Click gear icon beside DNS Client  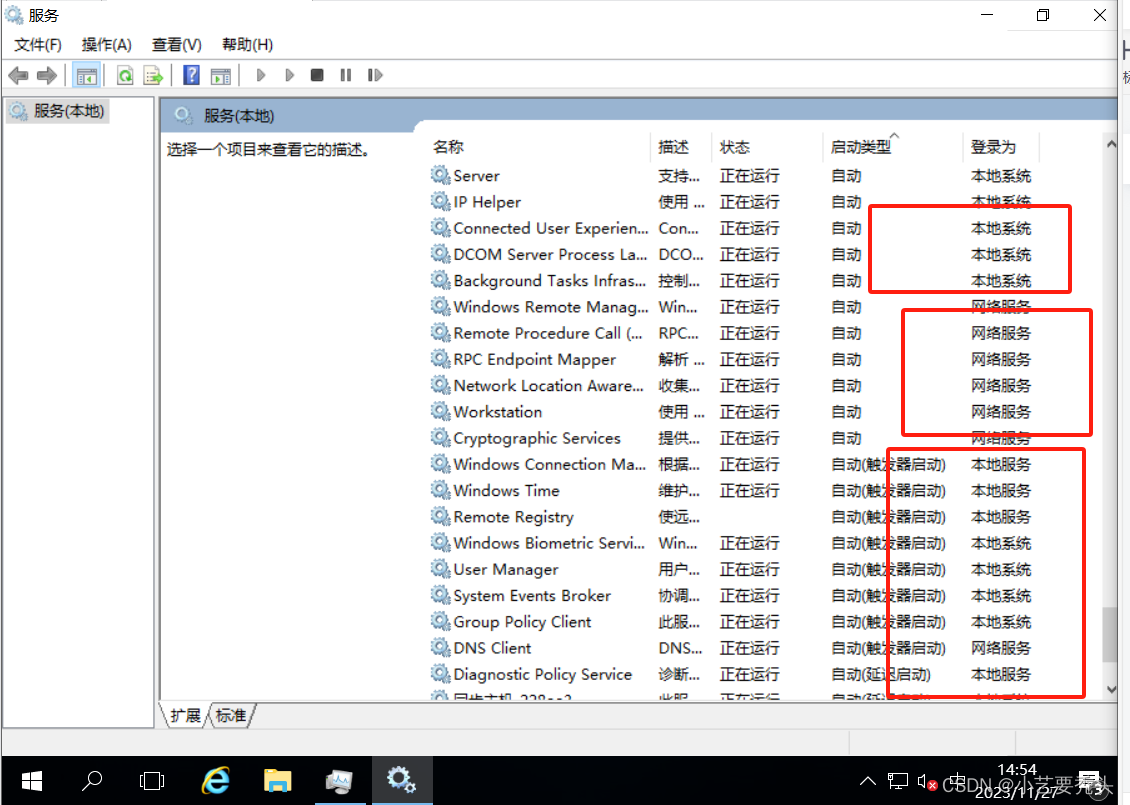click(x=440, y=647)
